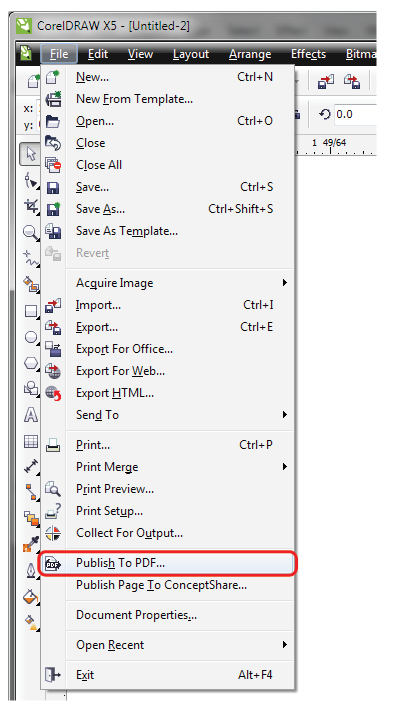
Task: Select the Table tool icon
Action: [31, 441]
